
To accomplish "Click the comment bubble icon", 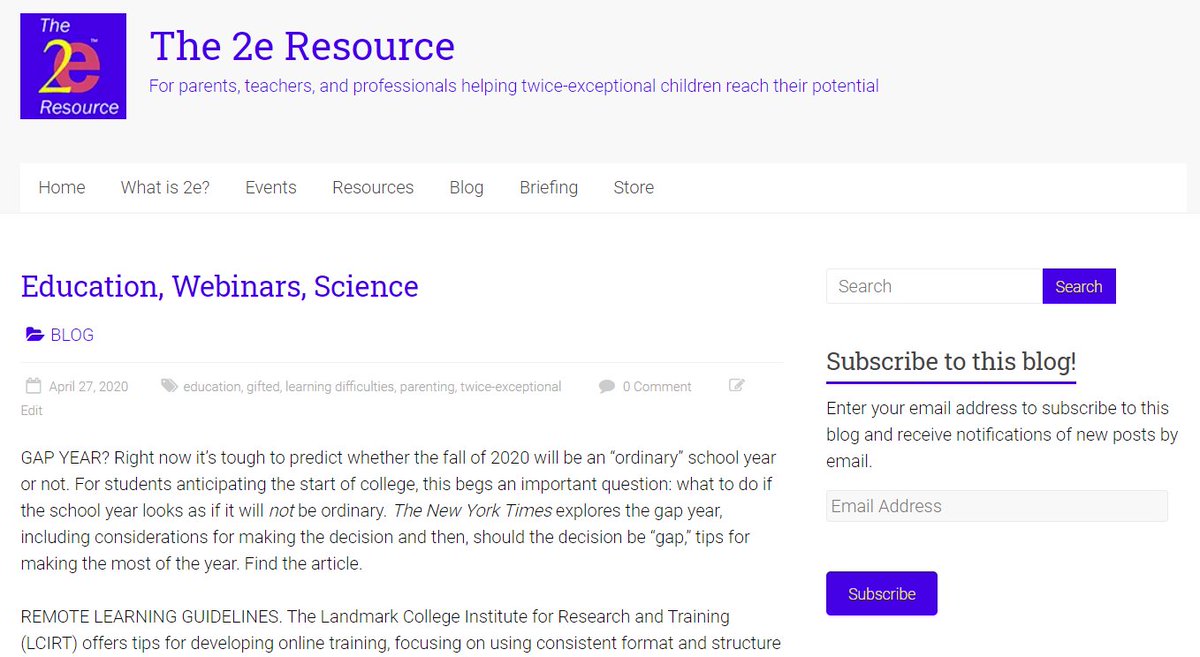I will pos(607,386).
